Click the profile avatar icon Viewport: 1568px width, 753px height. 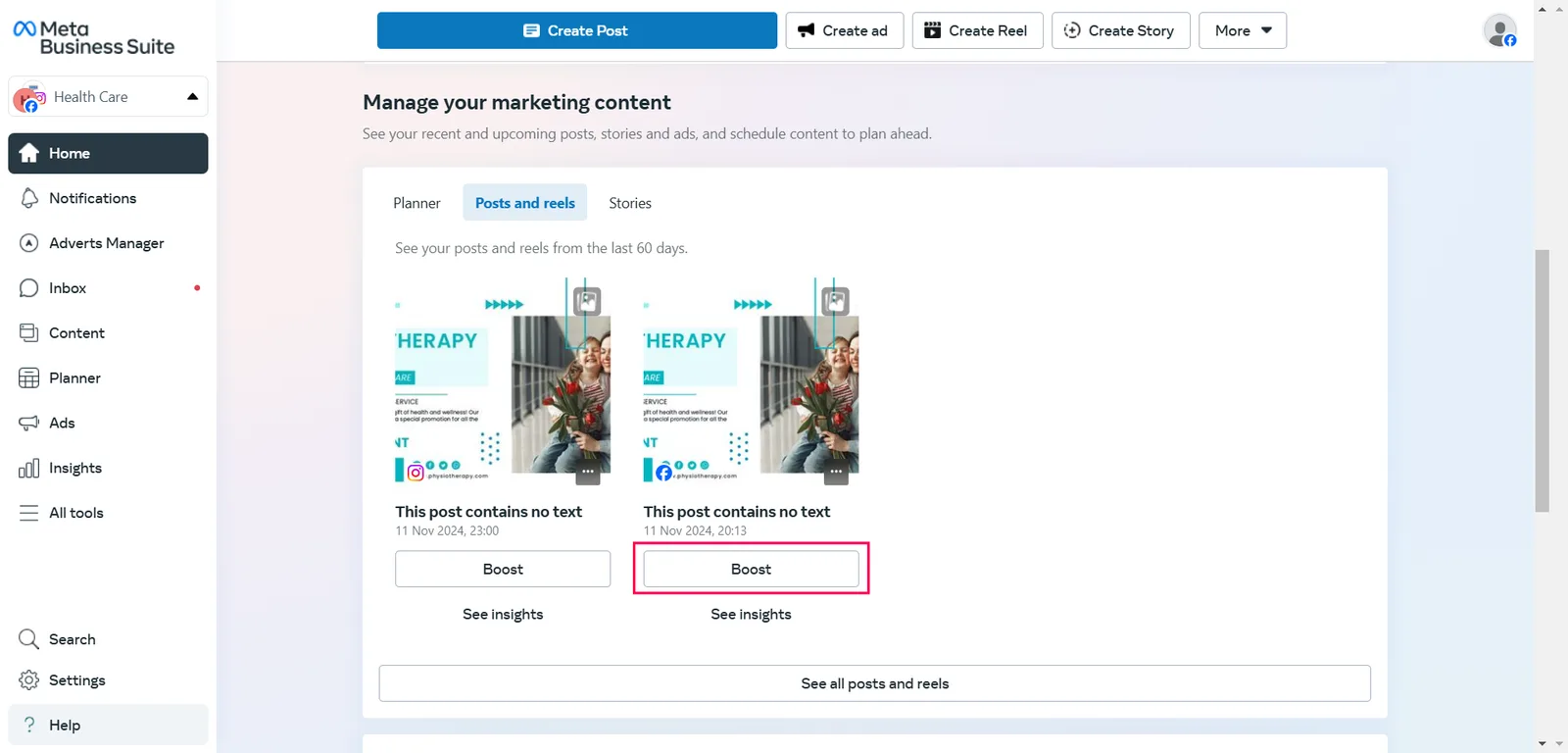pos(1499,30)
